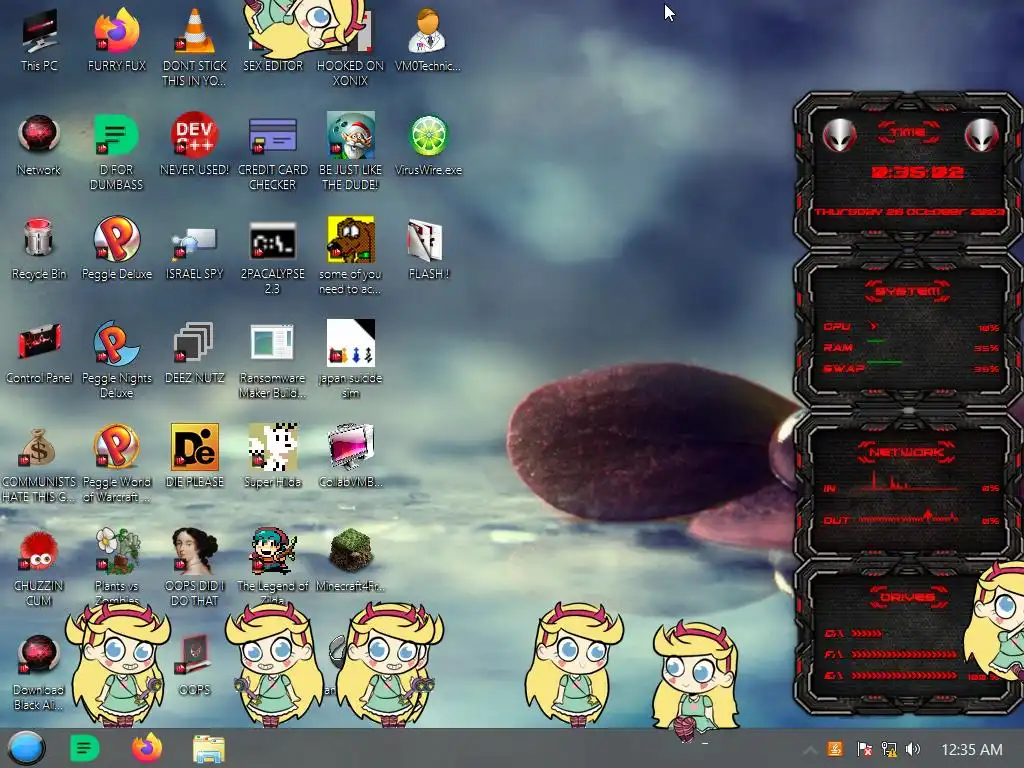Open the network tray icon
Viewport: 1024px width, 768px height.
[889, 749]
